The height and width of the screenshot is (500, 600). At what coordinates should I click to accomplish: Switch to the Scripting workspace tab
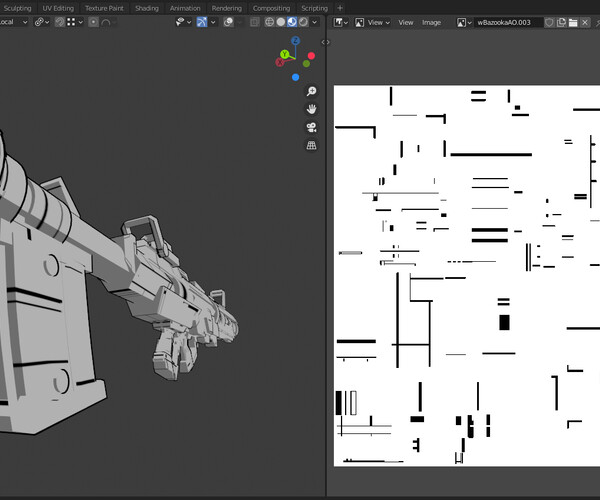[x=314, y=8]
